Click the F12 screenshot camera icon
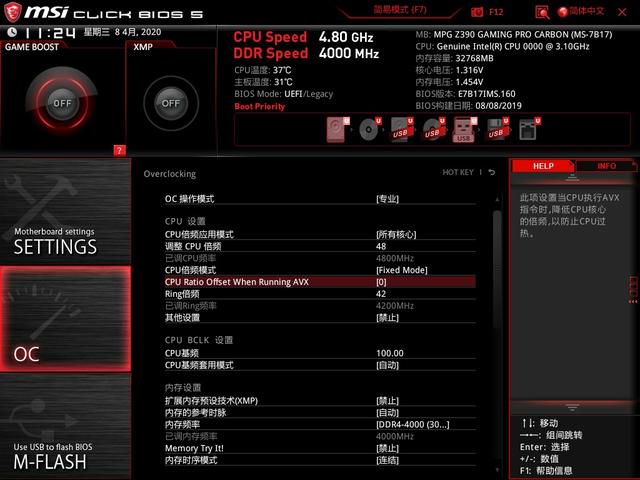 click(x=477, y=12)
